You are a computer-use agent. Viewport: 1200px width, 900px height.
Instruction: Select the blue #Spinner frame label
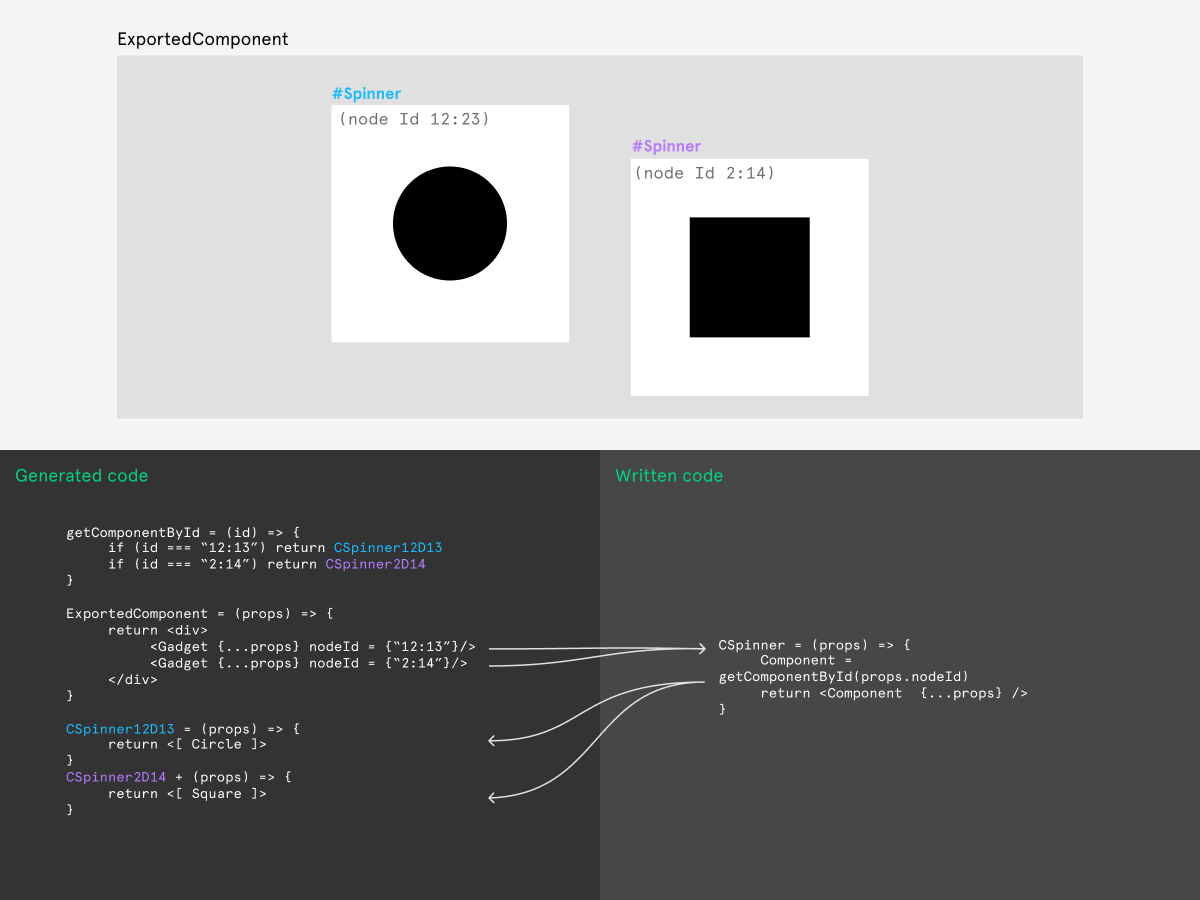(x=366, y=93)
